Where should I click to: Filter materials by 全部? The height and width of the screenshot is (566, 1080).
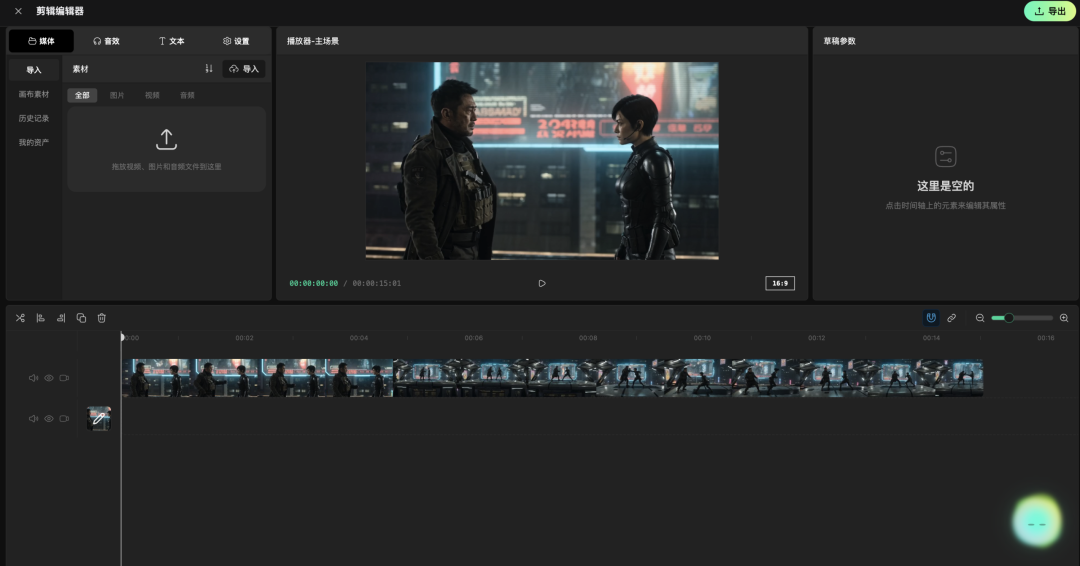[82, 95]
